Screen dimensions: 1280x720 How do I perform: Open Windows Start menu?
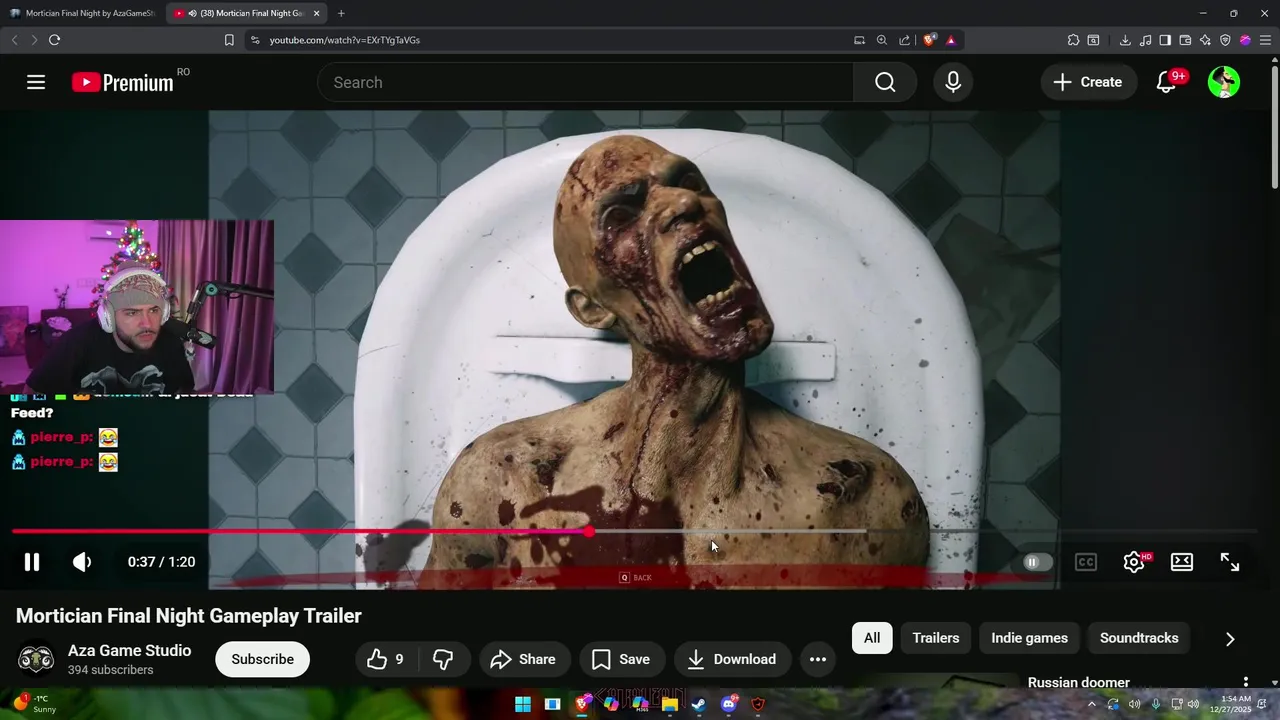[x=523, y=704]
